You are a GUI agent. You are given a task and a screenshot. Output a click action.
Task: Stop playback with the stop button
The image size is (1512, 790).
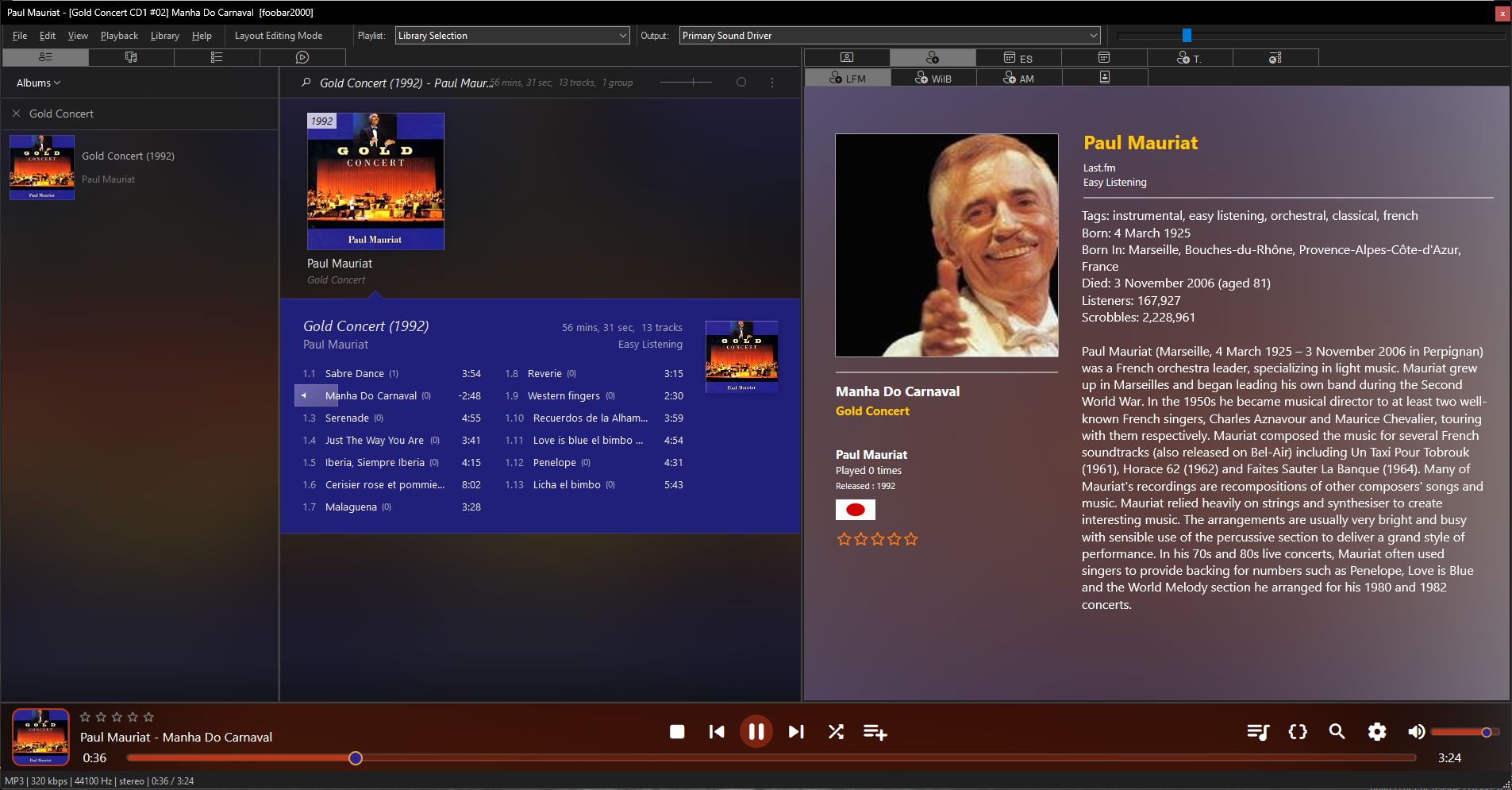click(x=677, y=731)
